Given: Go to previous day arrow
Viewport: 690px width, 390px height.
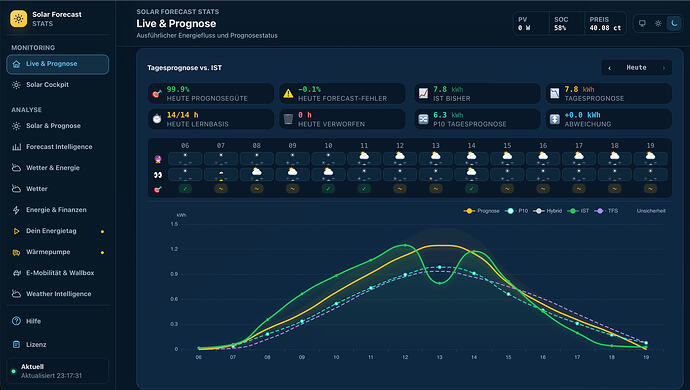Looking at the screenshot, I should click(x=609, y=68).
